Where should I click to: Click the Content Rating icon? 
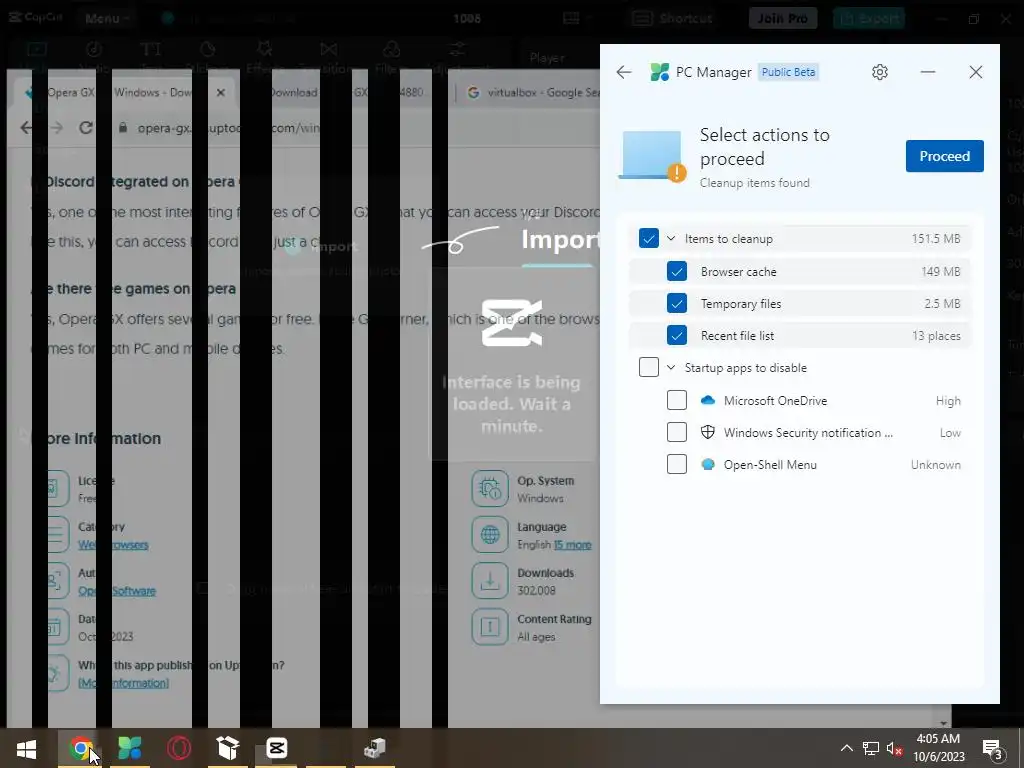coord(490,626)
